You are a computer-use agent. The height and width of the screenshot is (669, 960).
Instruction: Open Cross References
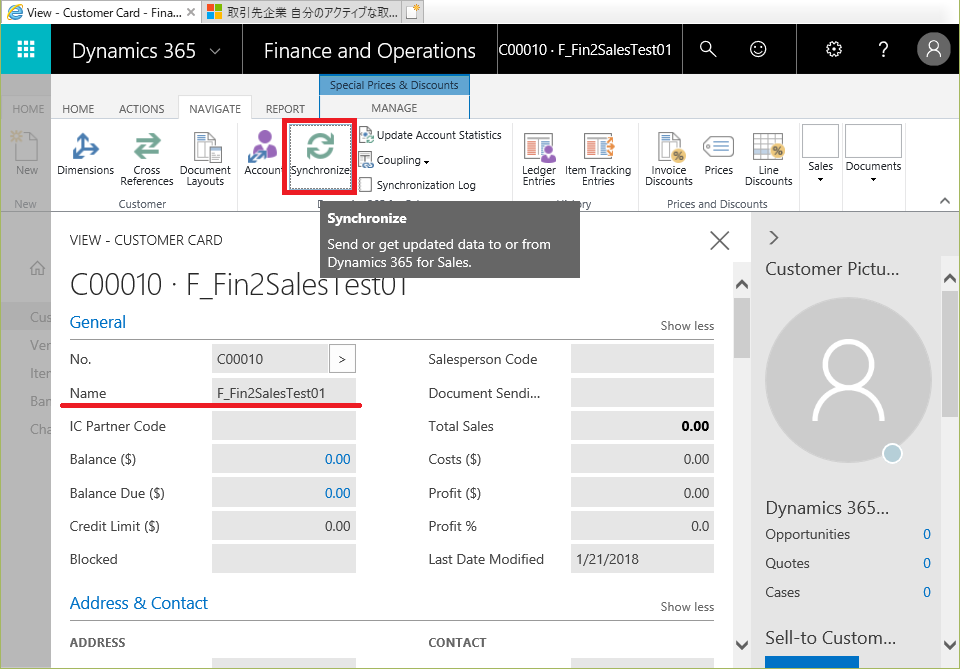[147, 159]
